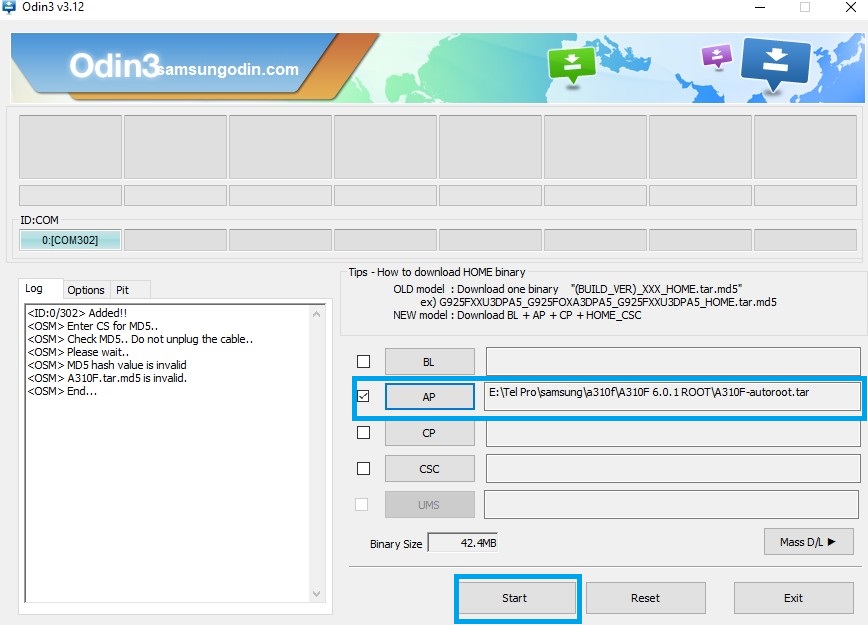Click the purple download icon in banner

(717, 56)
